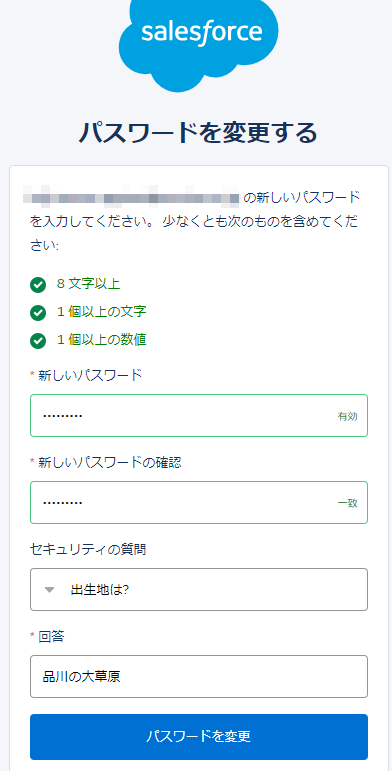Open the セキュリティの質問 select box
The height and width of the screenshot is (771, 392).
199,590
